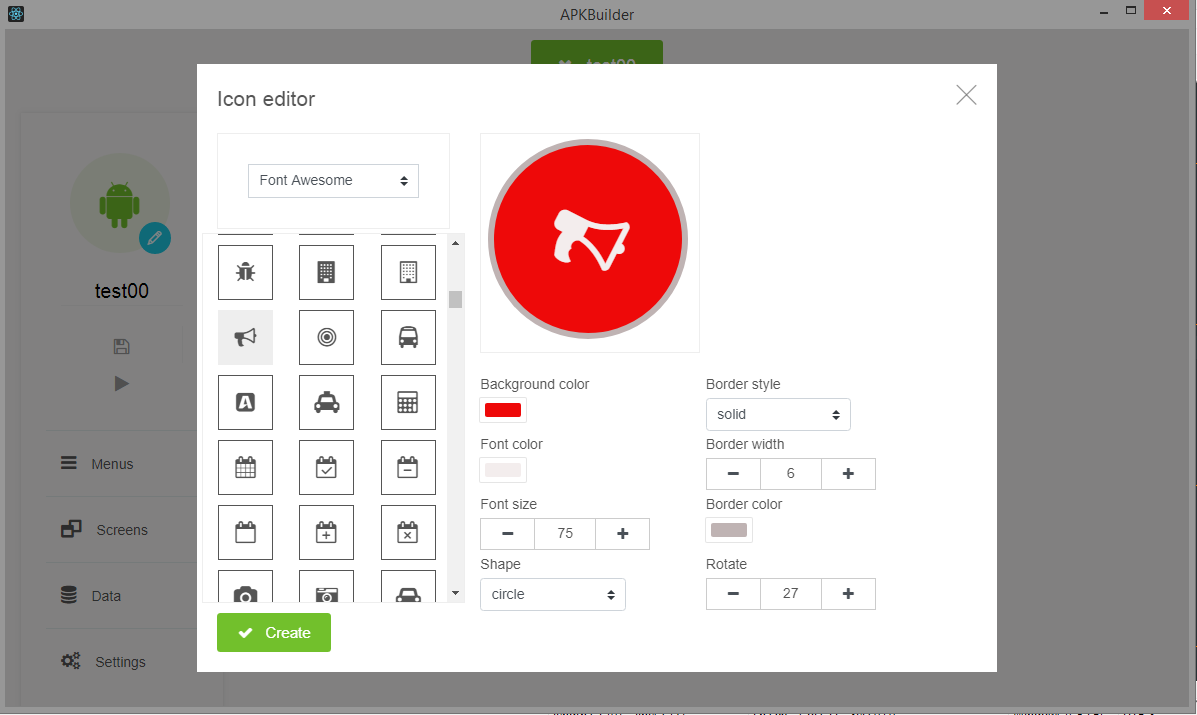Expand the Border style dropdown

[x=777, y=414]
